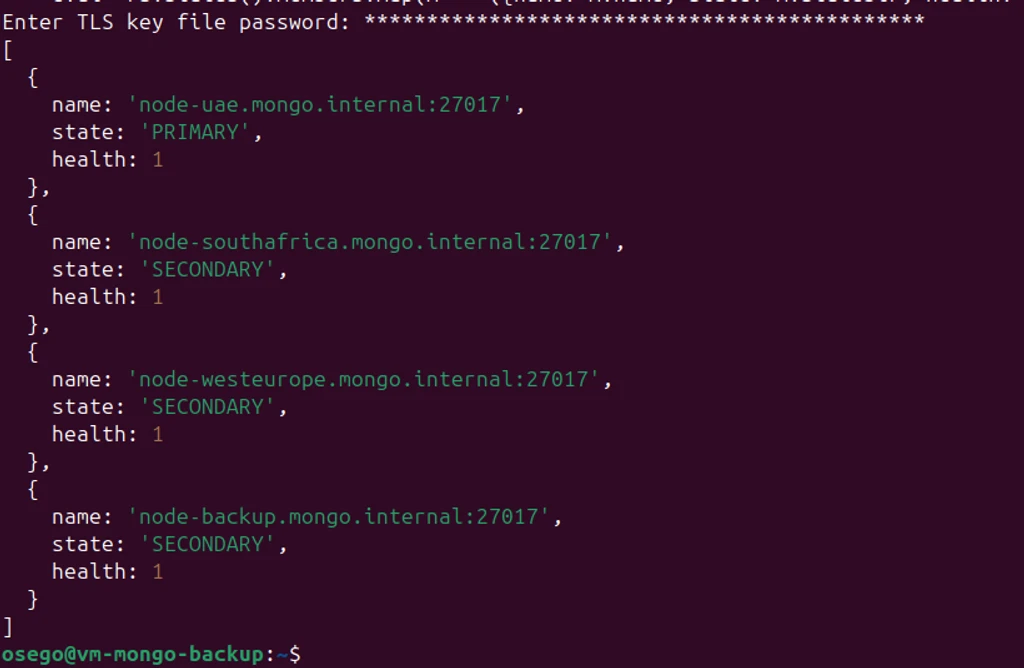The height and width of the screenshot is (668, 1024).
Task: Click the masked TLS password asterisks
Action: pyautogui.click(x=644, y=21)
